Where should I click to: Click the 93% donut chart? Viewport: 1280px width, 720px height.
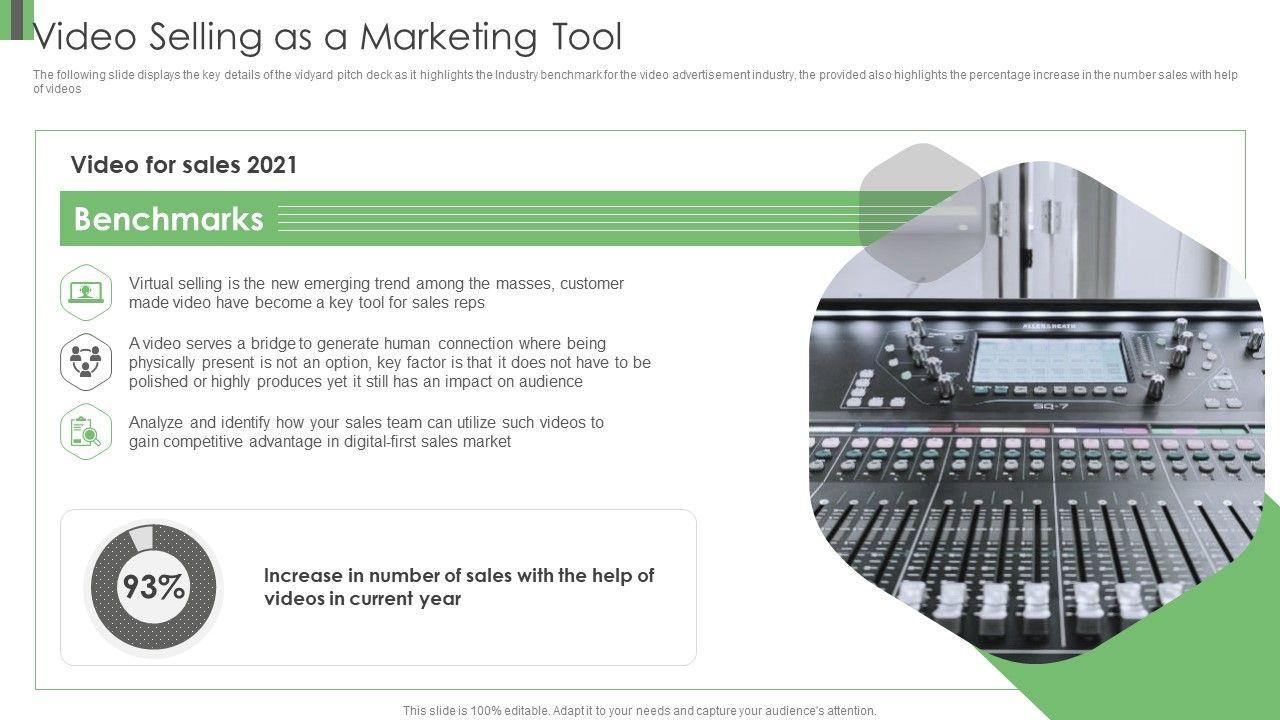[x=153, y=587]
